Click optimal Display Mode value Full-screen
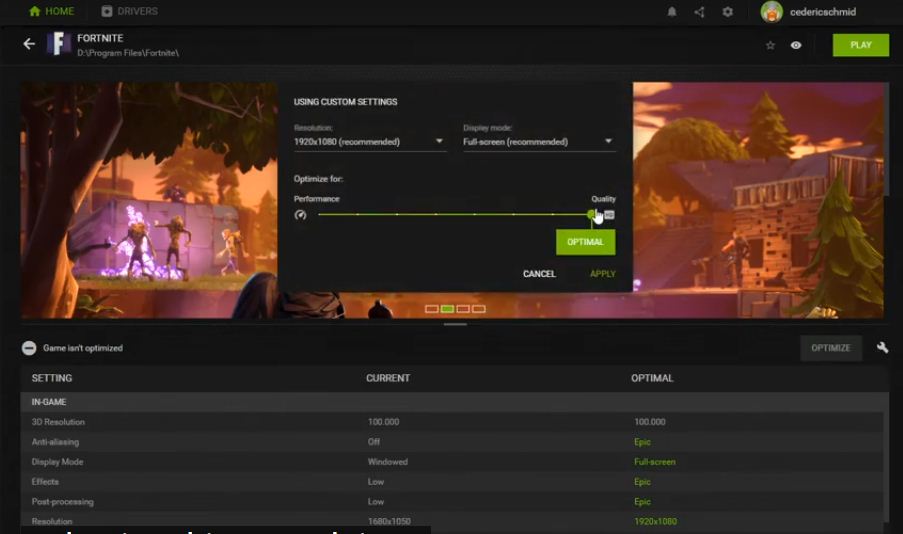This screenshot has height=534, width=903. [655, 462]
